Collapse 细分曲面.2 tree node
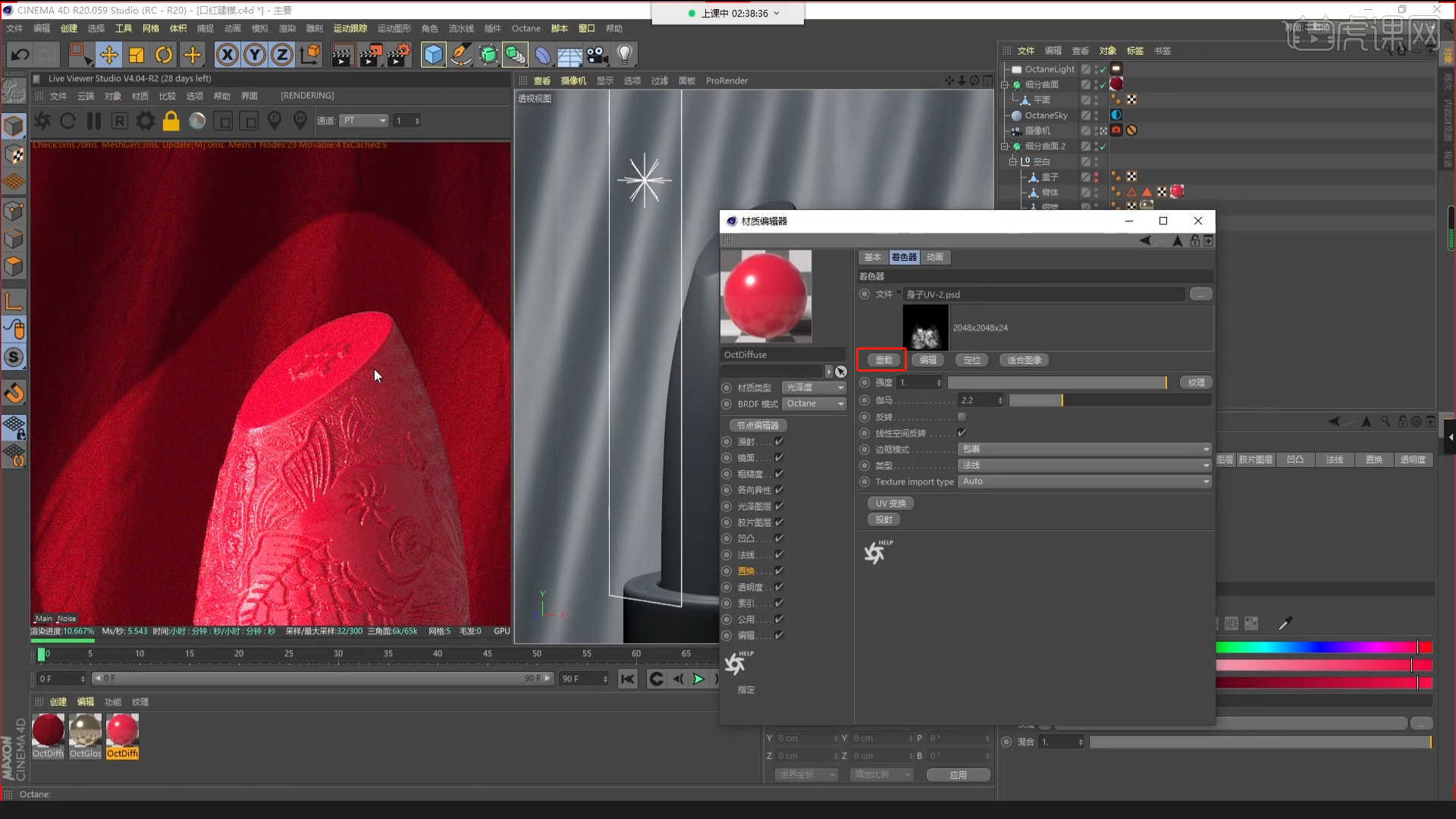 point(1005,146)
